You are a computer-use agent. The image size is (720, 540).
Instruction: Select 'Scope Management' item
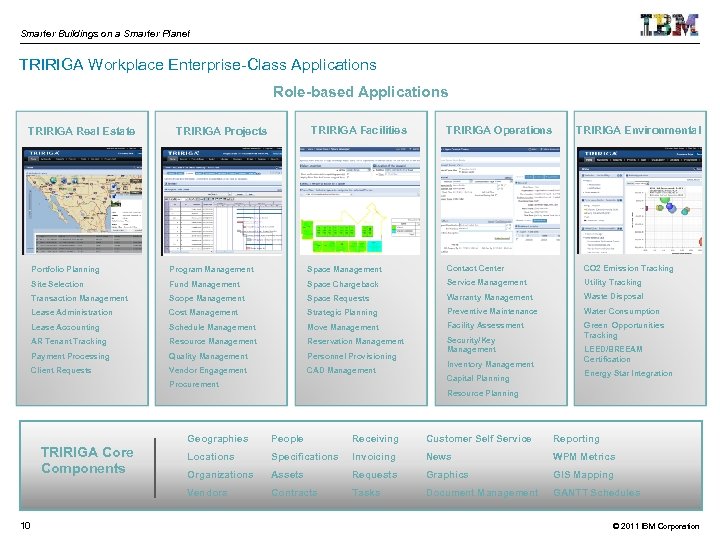[207, 298]
